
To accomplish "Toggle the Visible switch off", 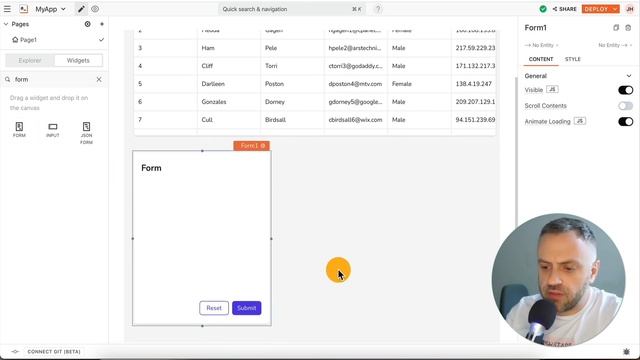I will 625,90.
